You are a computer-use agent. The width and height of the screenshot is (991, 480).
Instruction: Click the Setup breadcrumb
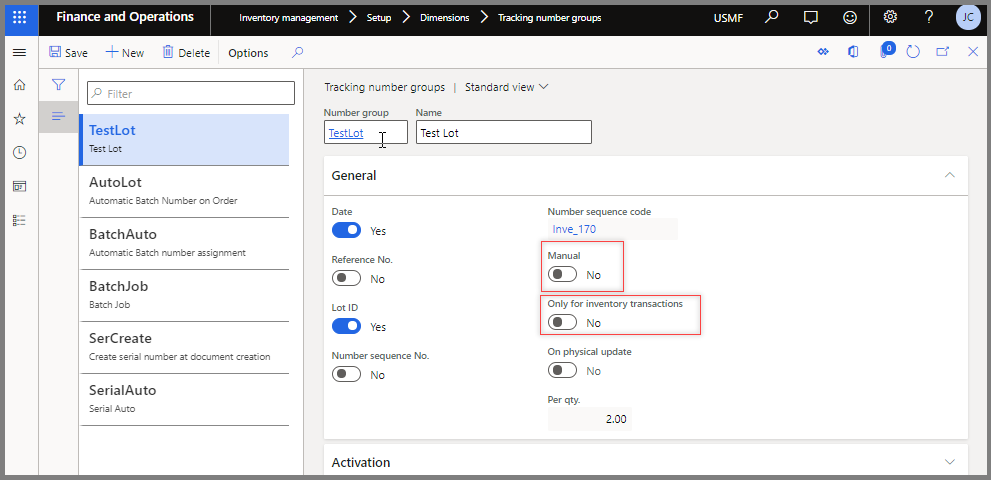(379, 18)
